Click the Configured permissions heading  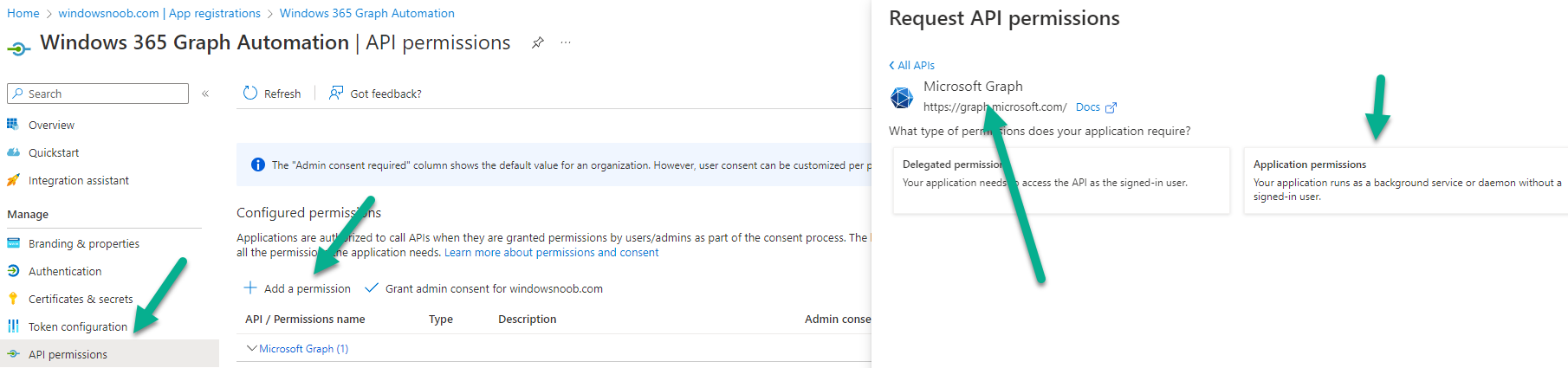(x=308, y=212)
